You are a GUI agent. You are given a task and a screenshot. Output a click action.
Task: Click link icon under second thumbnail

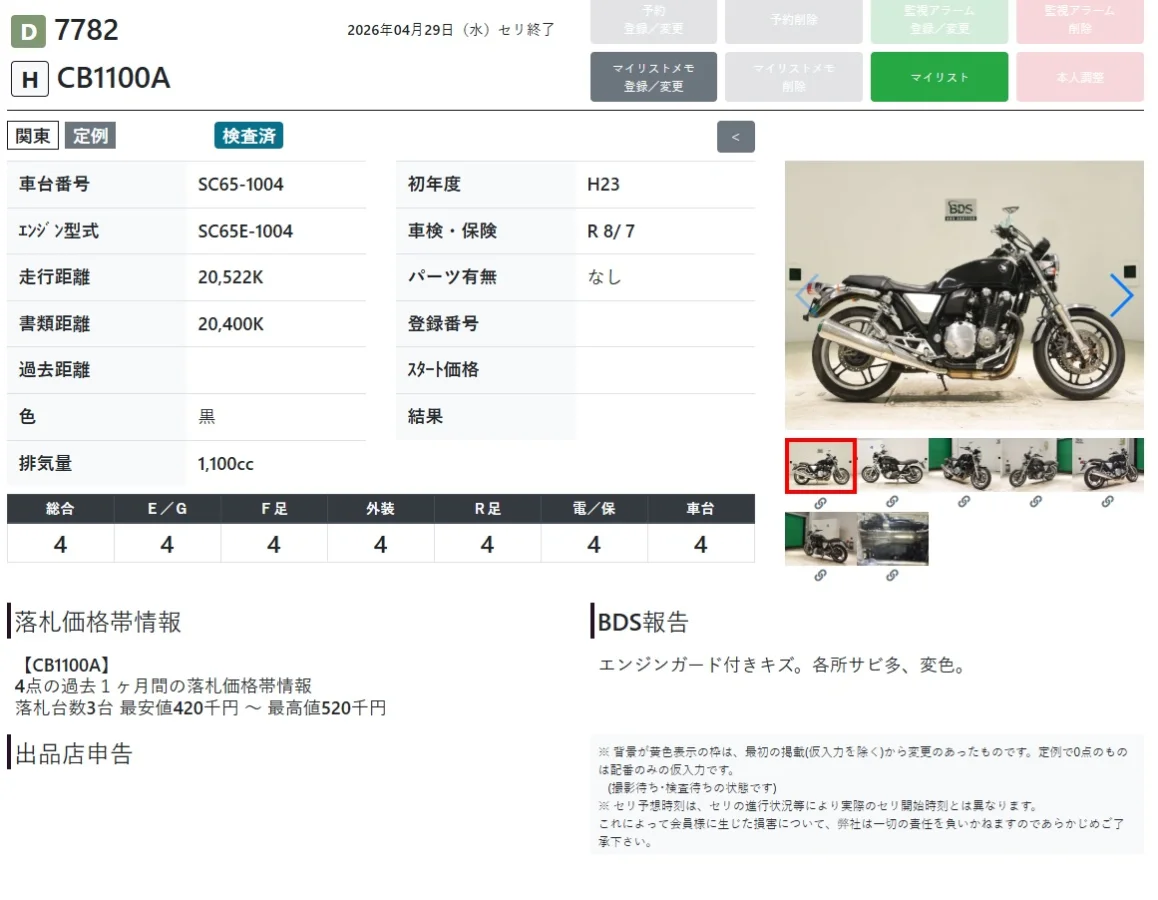(892, 502)
